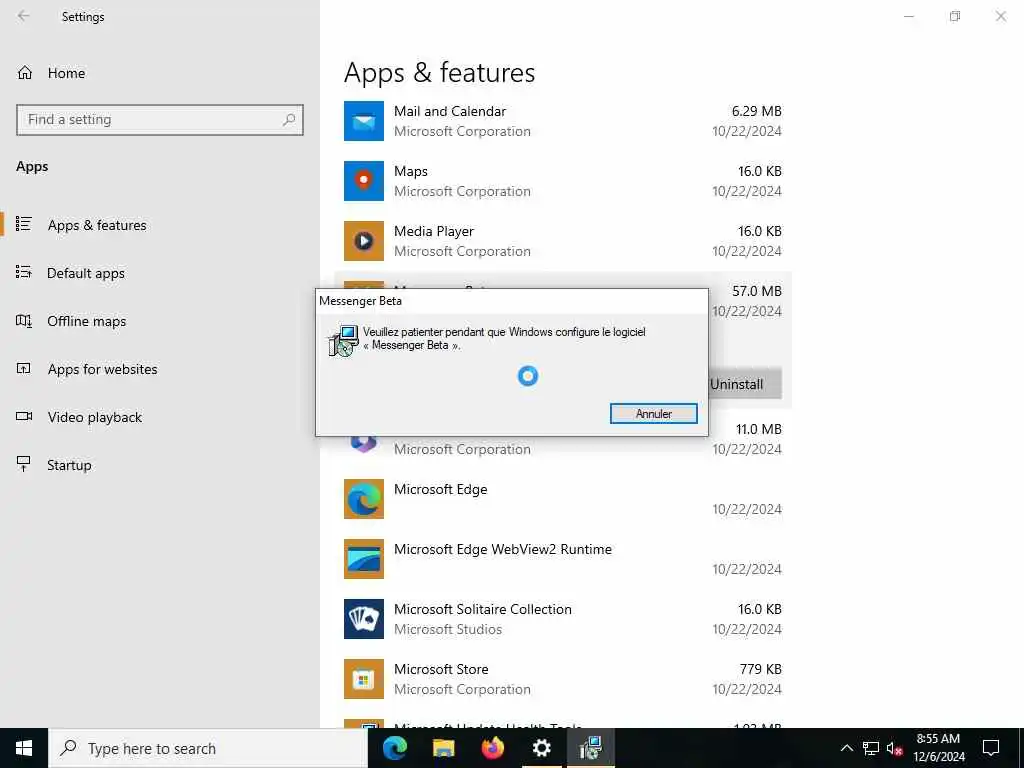Open File Explorer from the taskbar

click(443, 748)
